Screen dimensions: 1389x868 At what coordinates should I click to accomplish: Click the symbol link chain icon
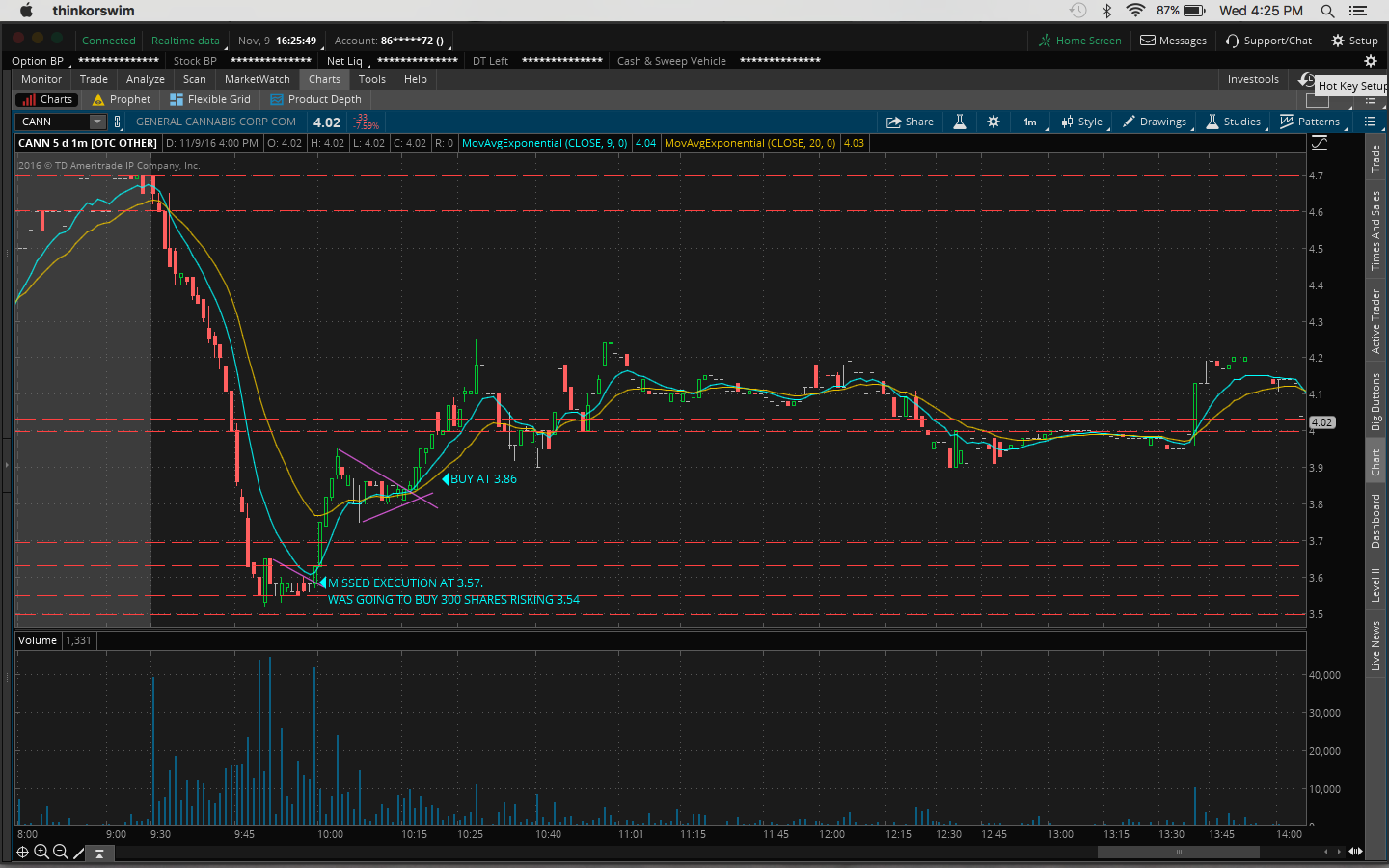pos(118,122)
